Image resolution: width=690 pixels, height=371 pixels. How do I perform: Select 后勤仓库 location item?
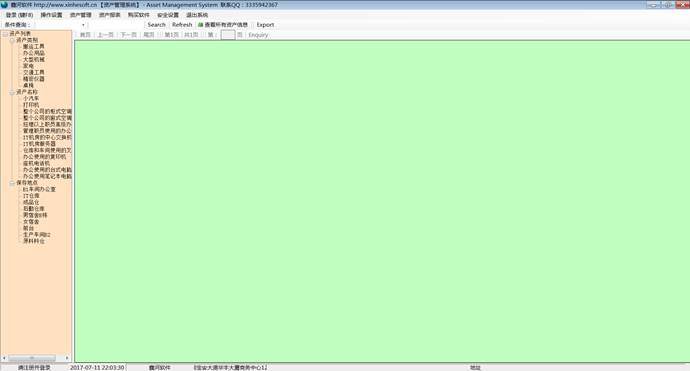click(x=33, y=209)
